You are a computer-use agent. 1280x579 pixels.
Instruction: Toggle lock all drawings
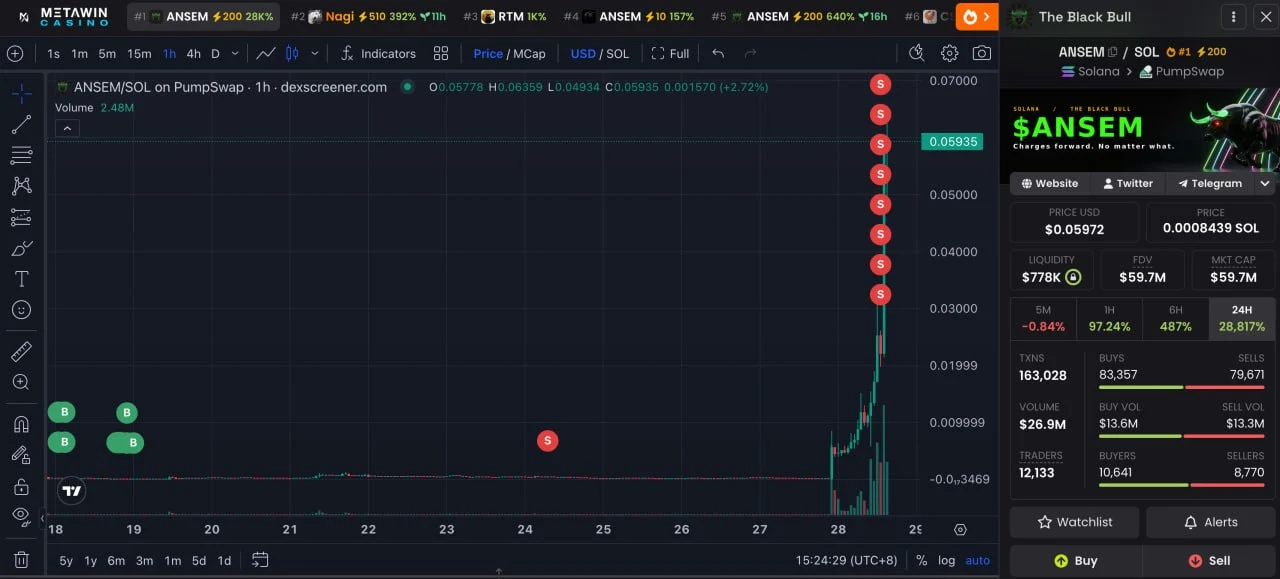21,486
